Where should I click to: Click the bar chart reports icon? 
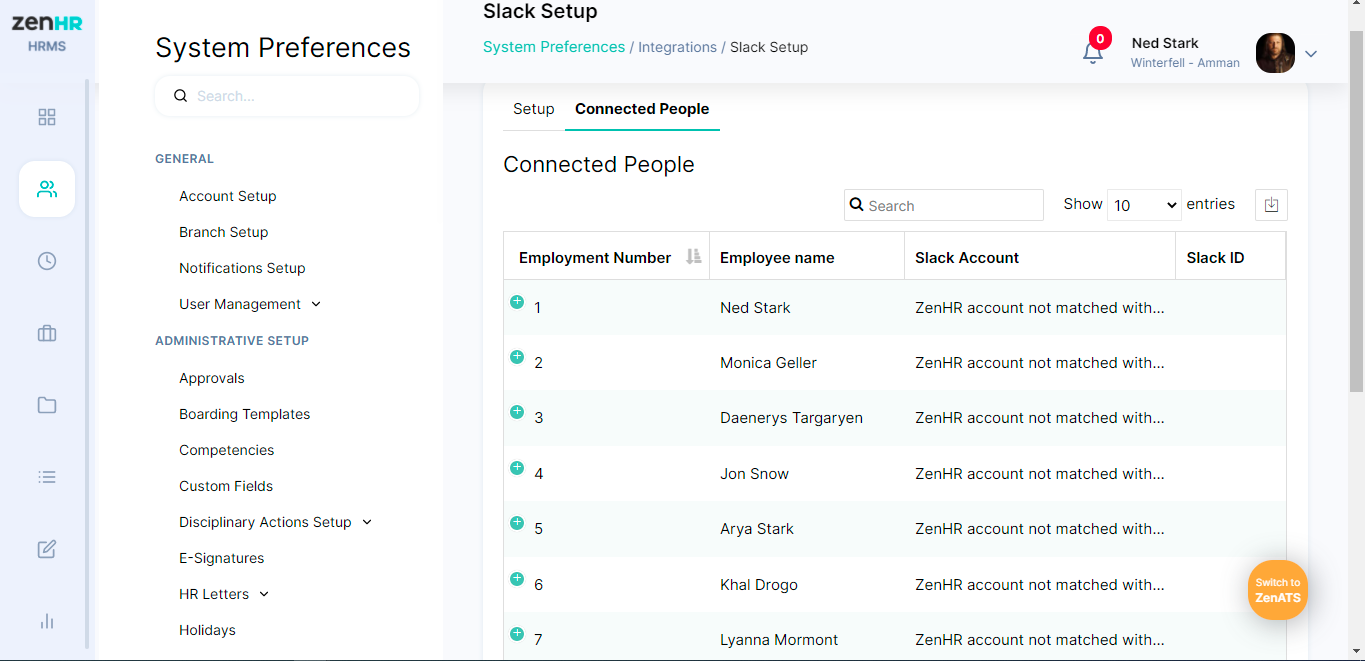click(47, 621)
